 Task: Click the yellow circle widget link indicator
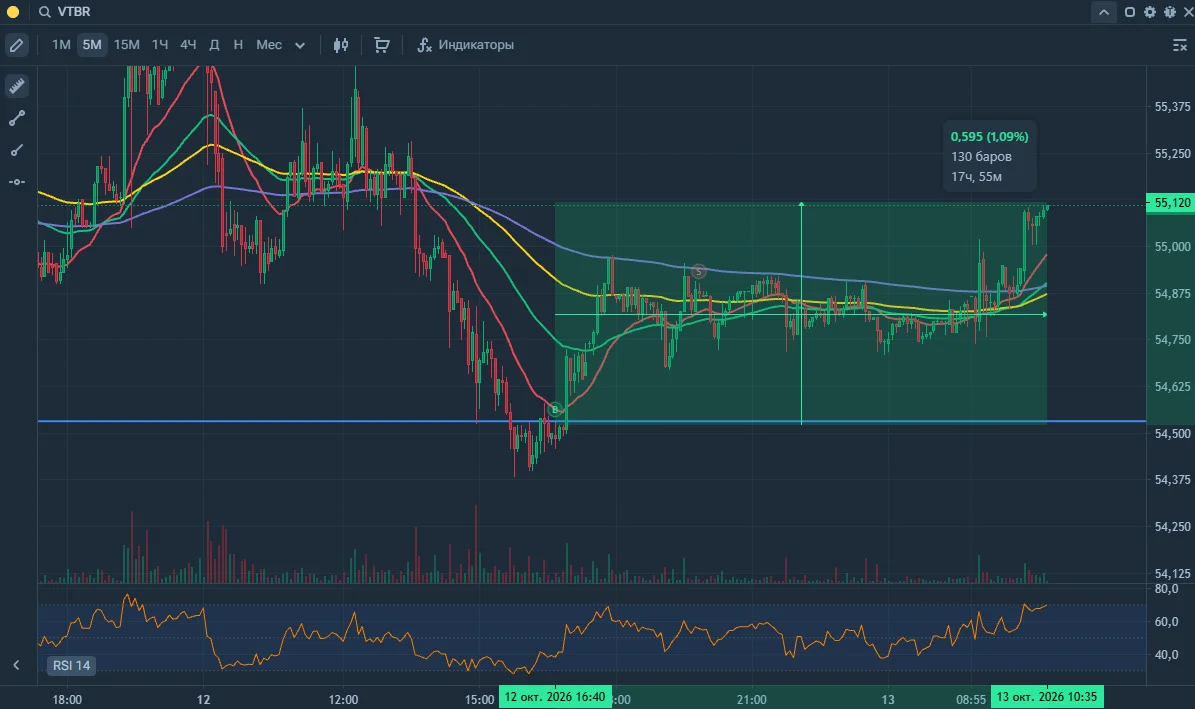pyautogui.click(x=12, y=11)
